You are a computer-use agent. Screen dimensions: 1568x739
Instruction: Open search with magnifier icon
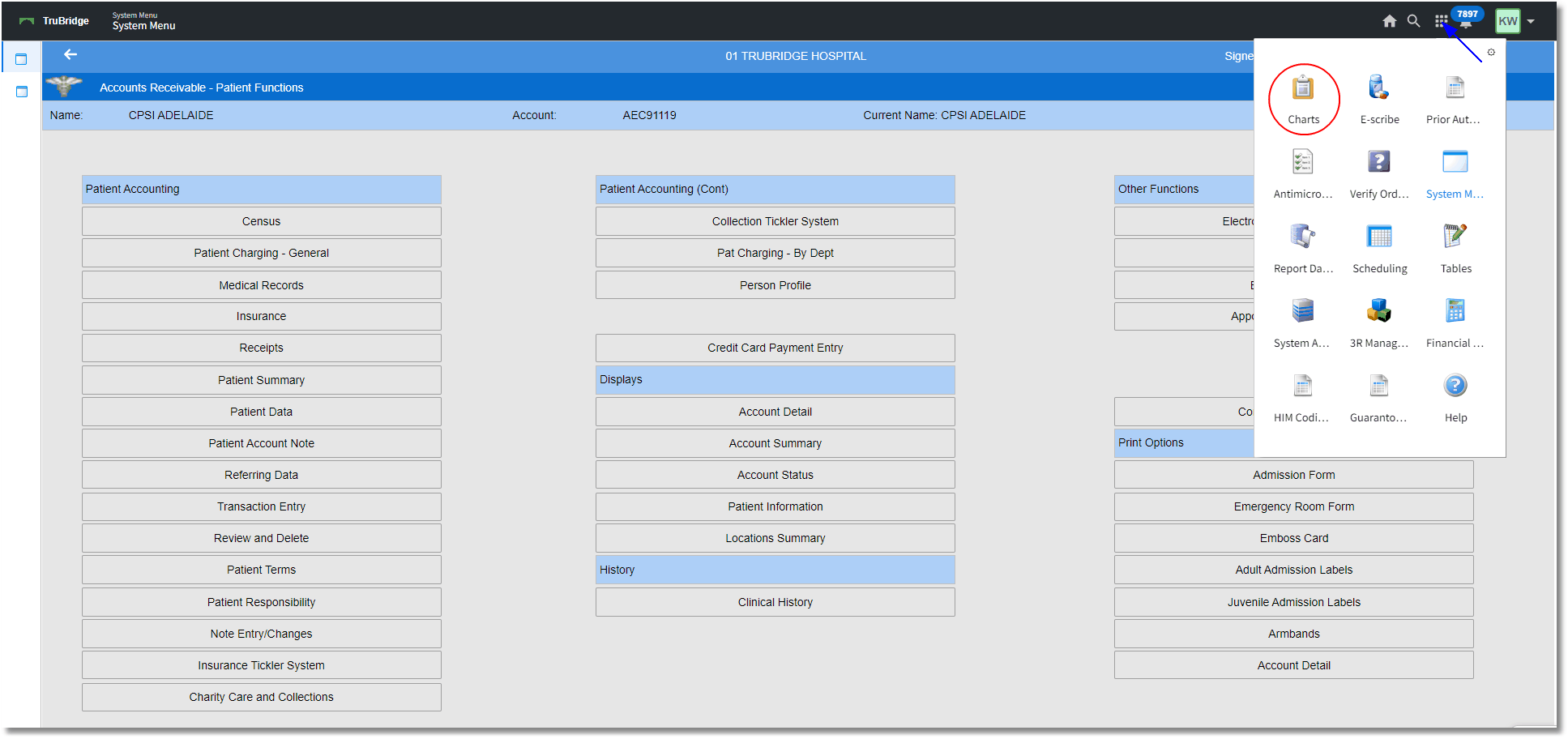(1413, 21)
